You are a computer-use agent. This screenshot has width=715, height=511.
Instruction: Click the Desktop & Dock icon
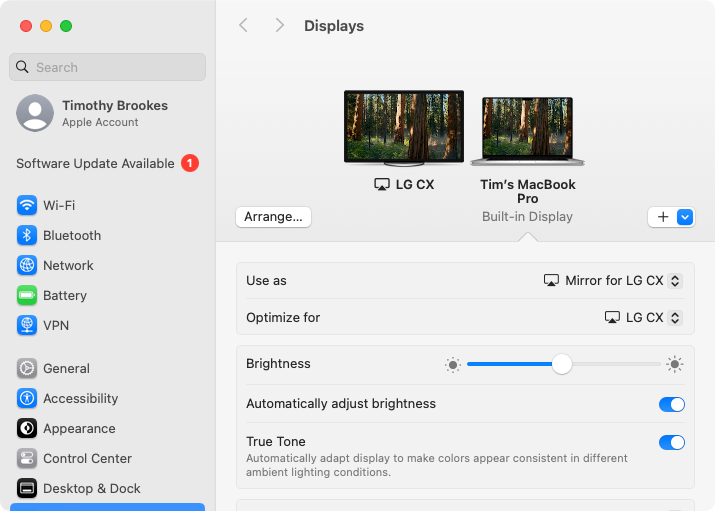coord(27,489)
